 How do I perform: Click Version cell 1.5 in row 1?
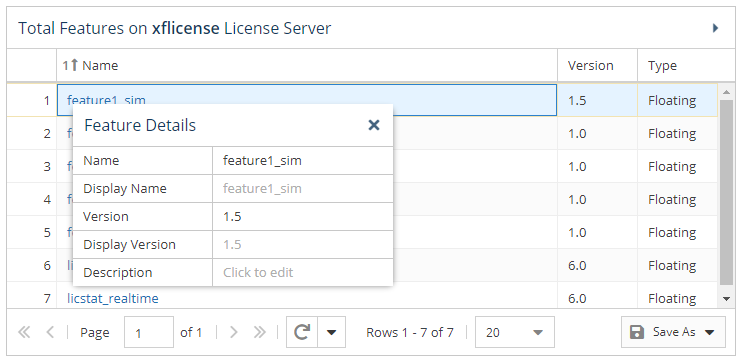coord(597,100)
